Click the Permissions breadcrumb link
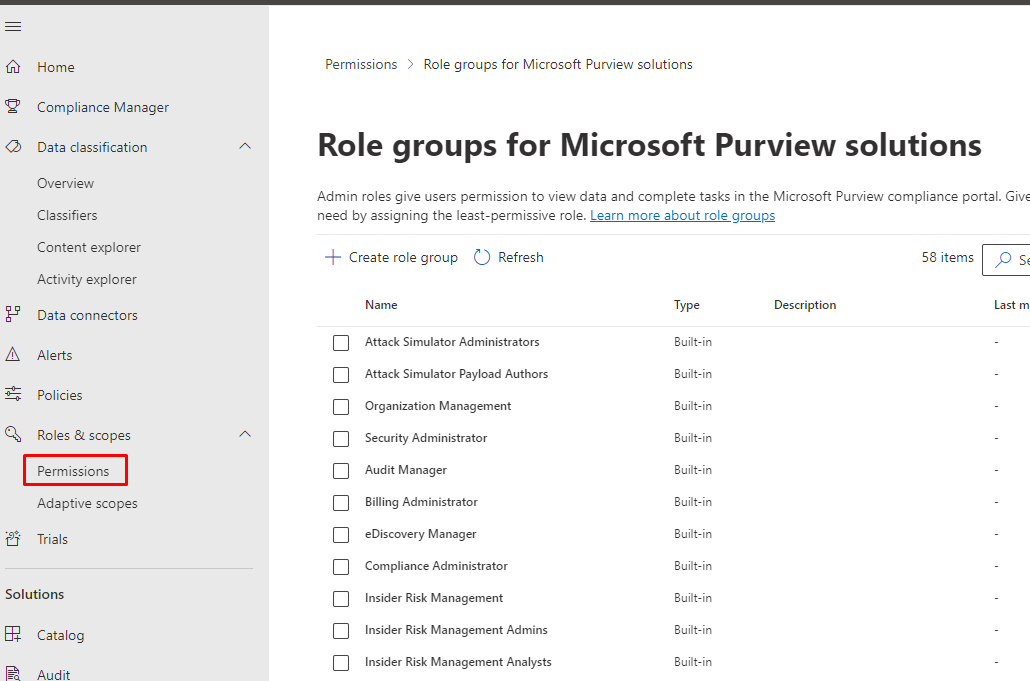 coord(361,64)
